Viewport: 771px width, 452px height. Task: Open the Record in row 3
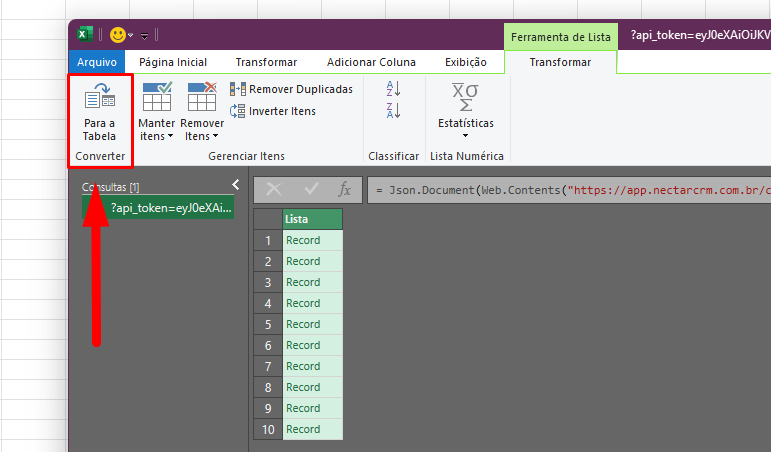click(303, 282)
